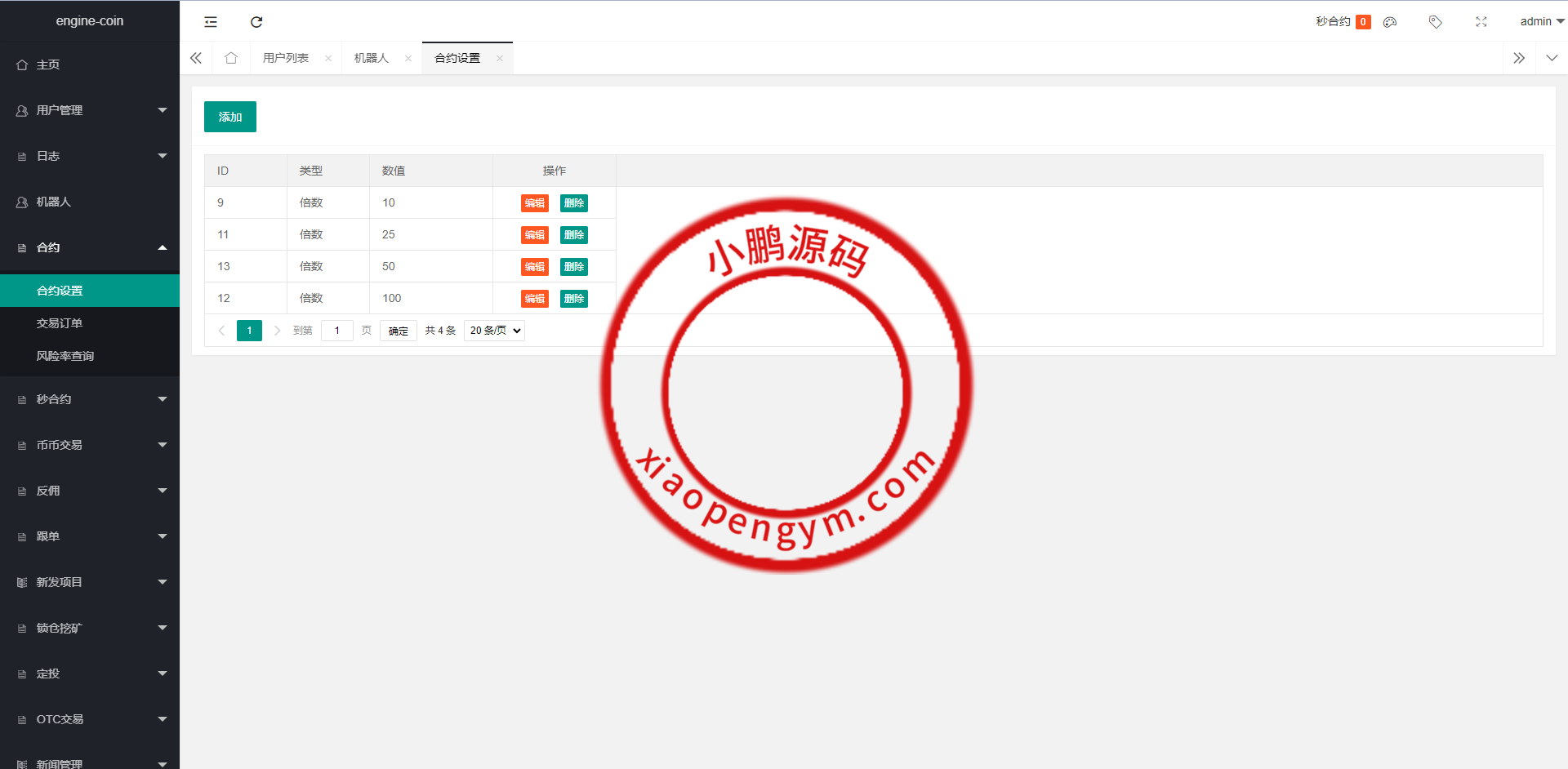
Task: Click the page number jump input field
Action: tap(336, 331)
